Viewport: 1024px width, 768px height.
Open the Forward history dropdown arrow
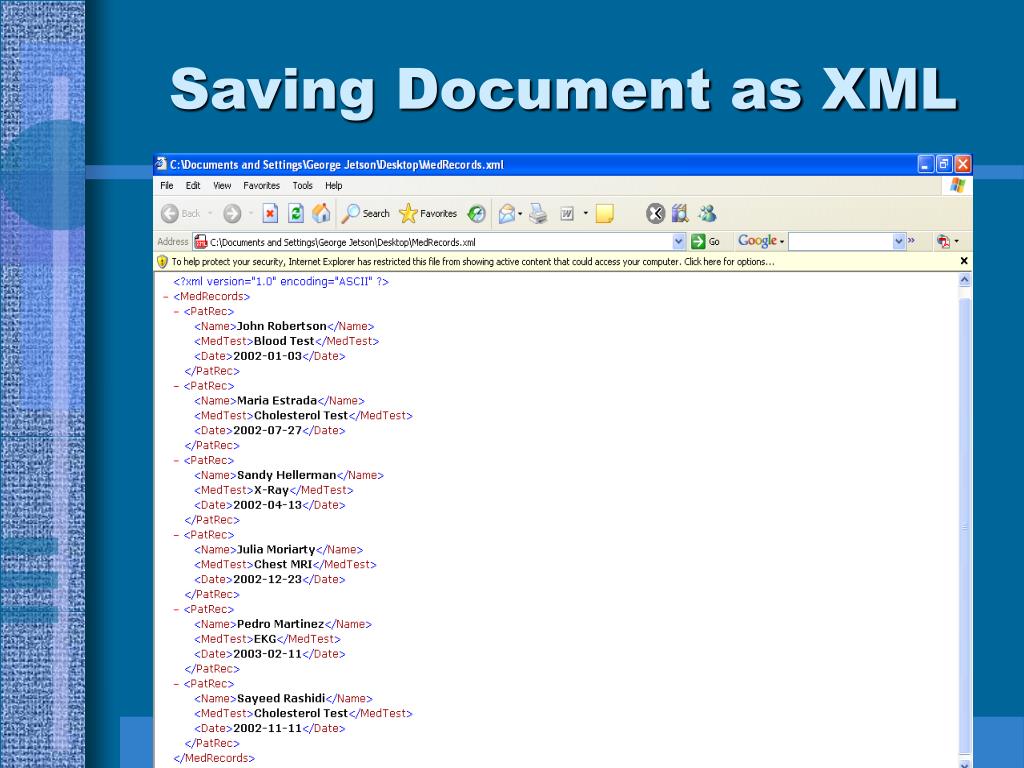point(251,214)
